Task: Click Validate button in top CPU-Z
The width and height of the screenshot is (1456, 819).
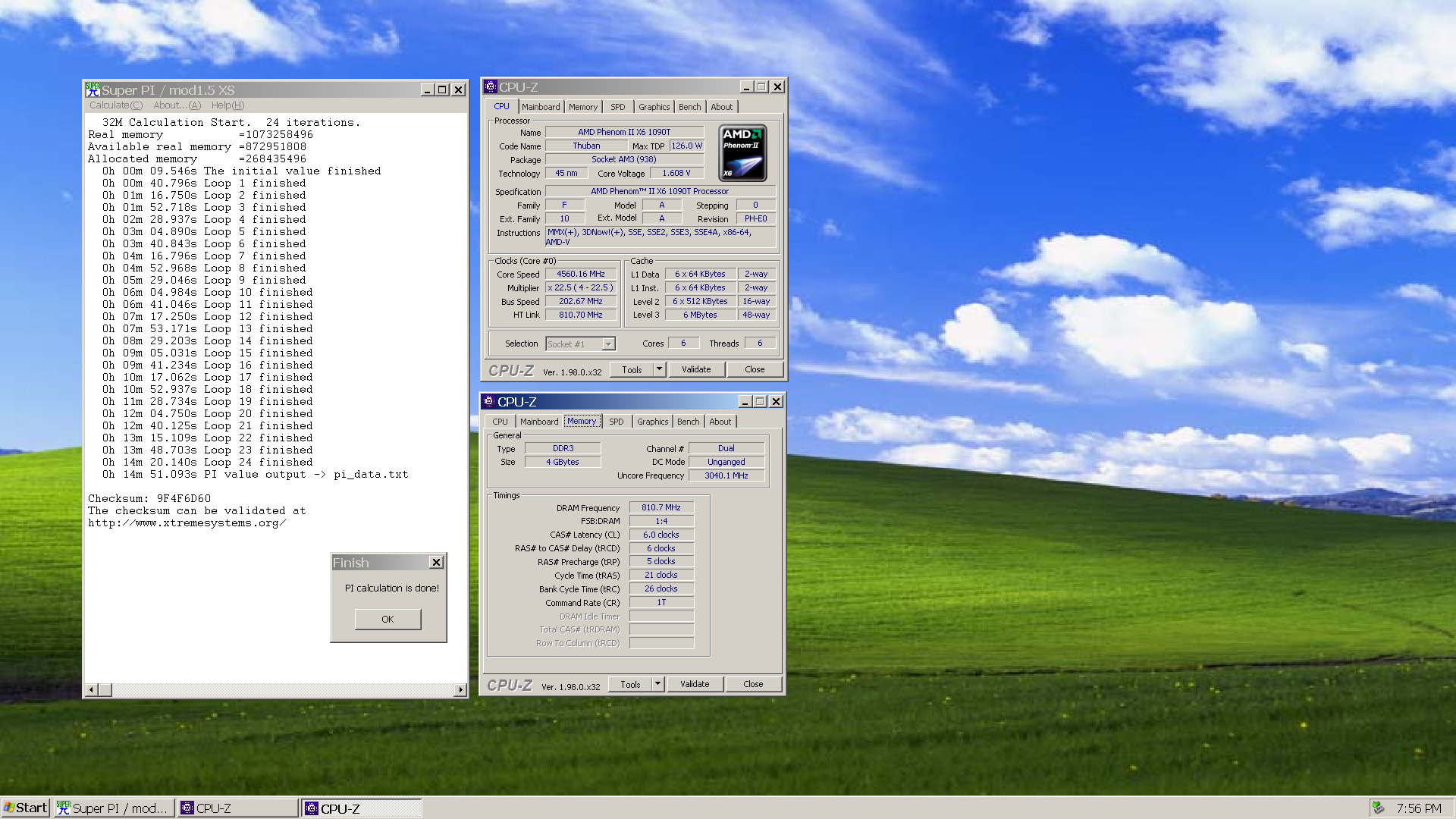Action: (696, 369)
